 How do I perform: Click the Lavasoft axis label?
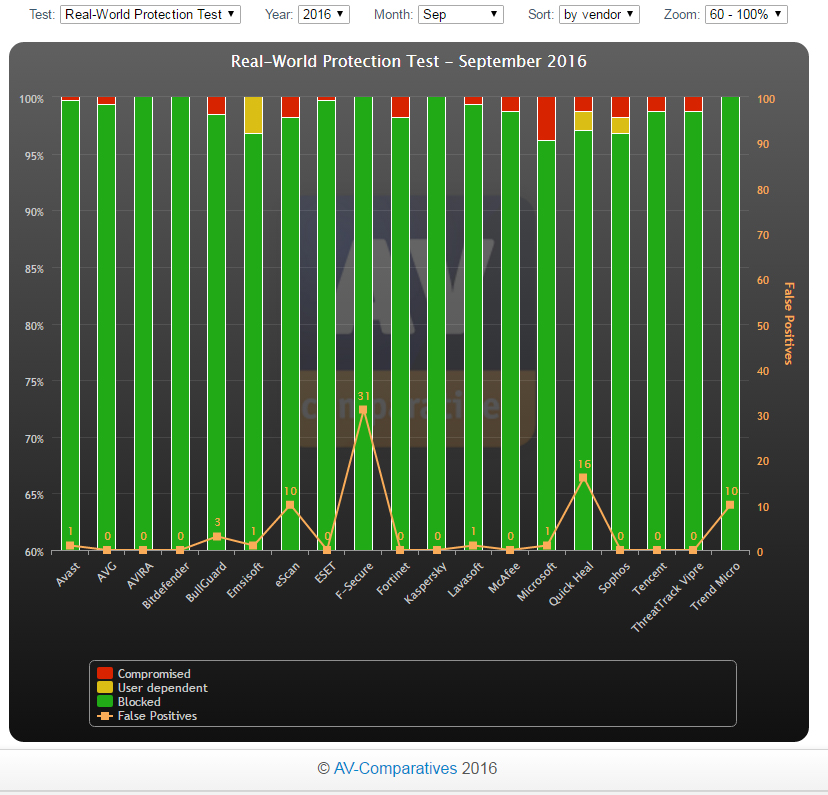(x=466, y=580)
